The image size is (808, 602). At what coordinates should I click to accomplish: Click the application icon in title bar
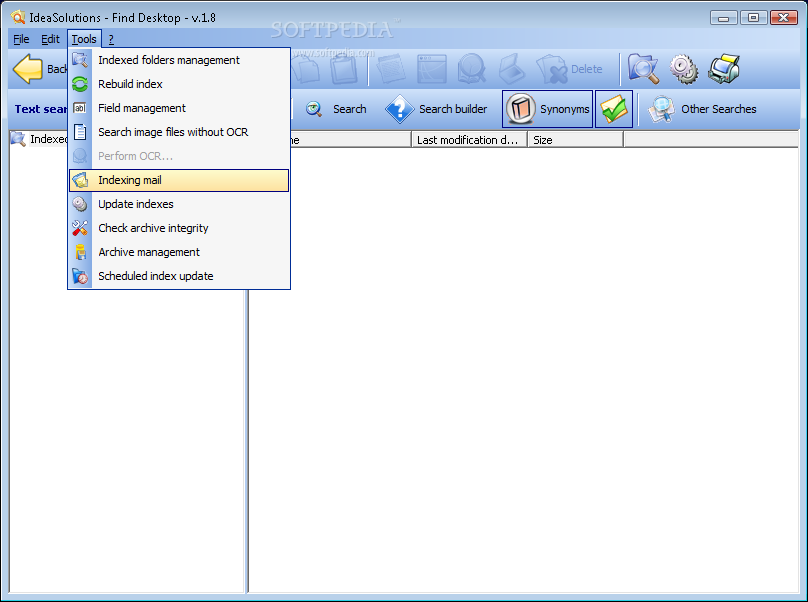pos(18,18)
